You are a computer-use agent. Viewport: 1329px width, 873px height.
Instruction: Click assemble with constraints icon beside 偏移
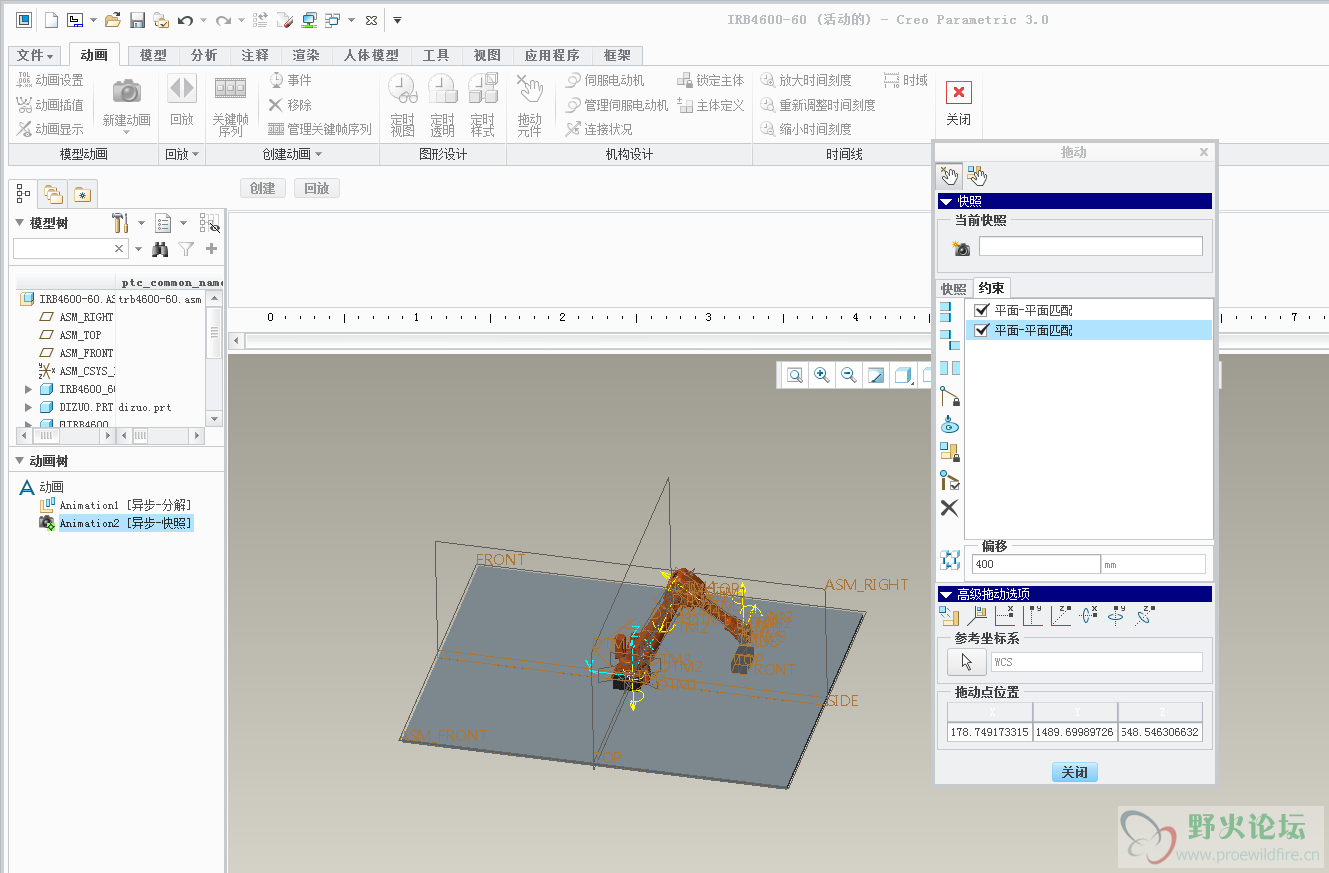(x=950, y=561)
